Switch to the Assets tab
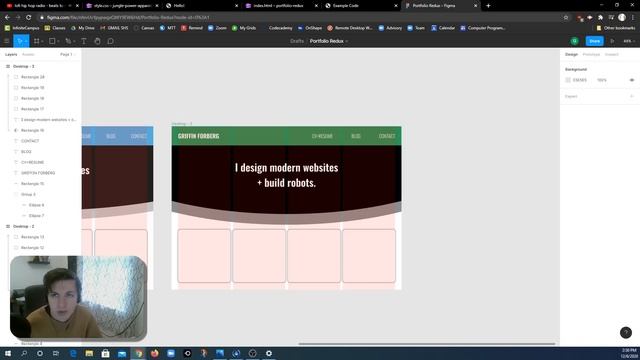The width and height of the screenshot is (640, 360). point(28,54)
